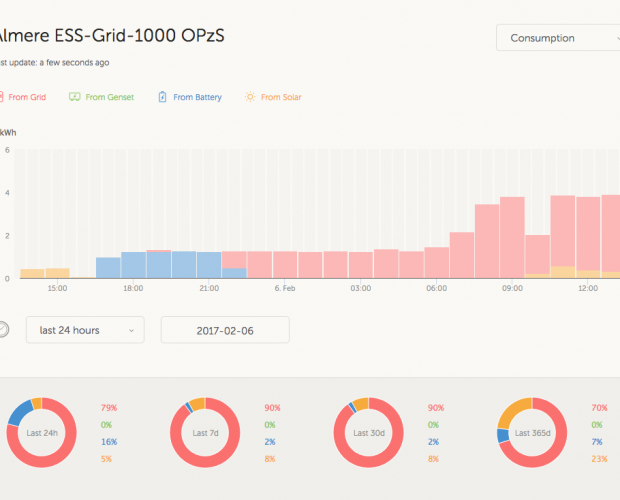Click the Last 24h donut chart
Viewport: 620px width, 500px height.
(40, 433)
